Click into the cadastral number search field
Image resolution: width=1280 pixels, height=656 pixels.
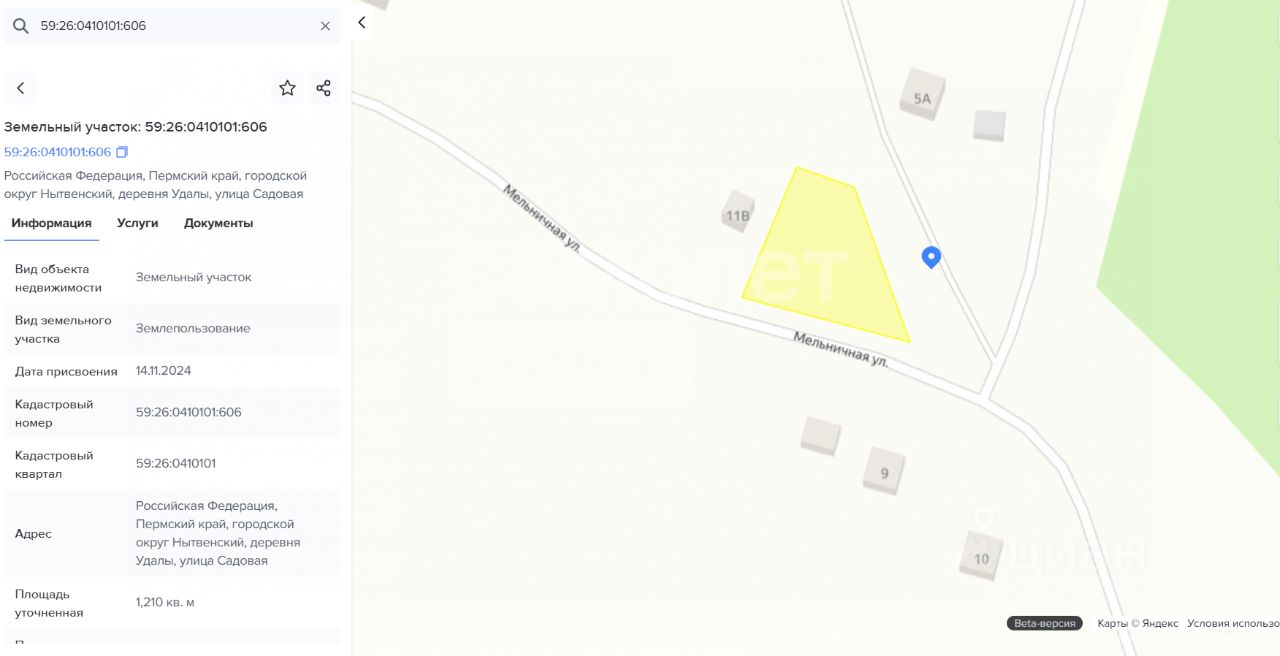[174, 26]
